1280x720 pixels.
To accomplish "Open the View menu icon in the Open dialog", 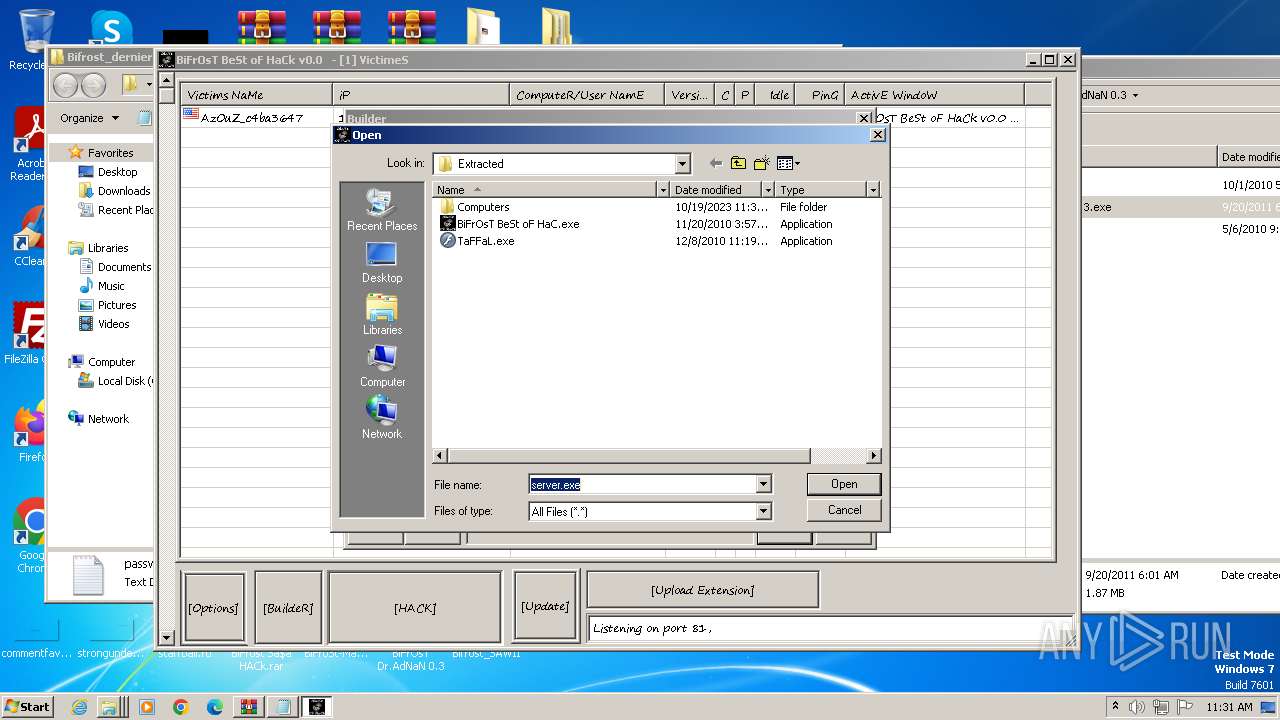I will 788,163.
